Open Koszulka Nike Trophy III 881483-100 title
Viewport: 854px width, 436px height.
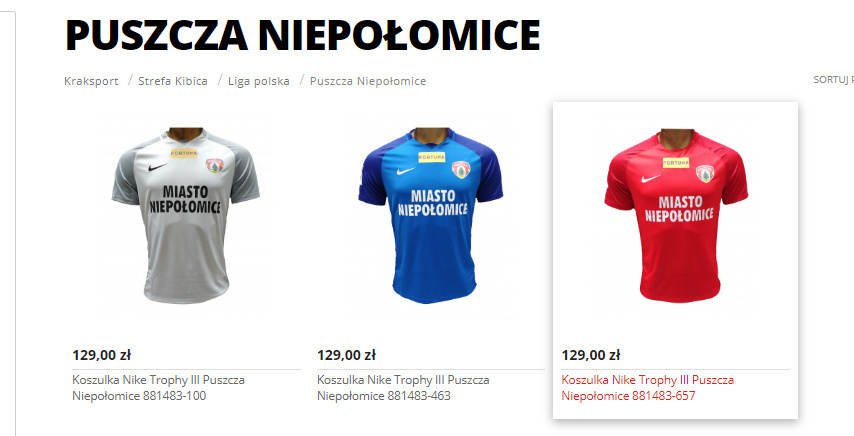(x=158, y=388)
